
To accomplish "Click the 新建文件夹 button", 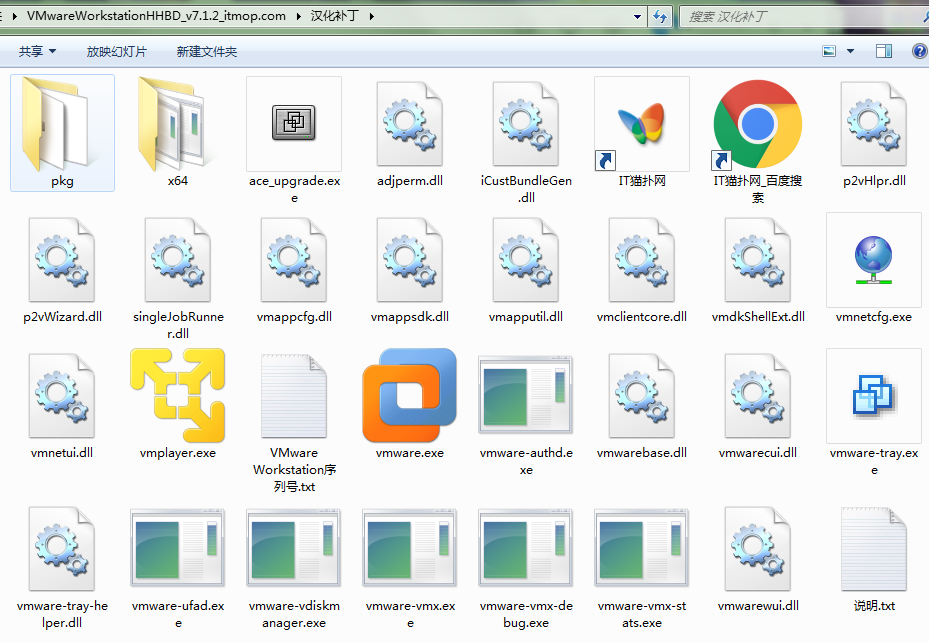I will (x=206, y=51).
